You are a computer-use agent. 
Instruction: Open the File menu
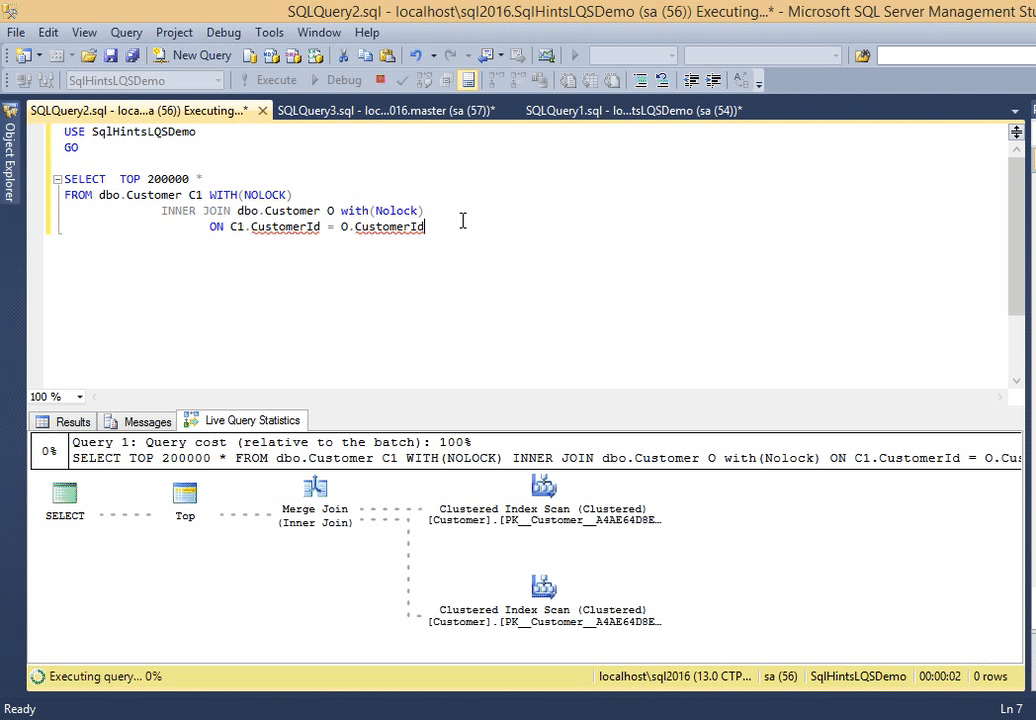16,32
